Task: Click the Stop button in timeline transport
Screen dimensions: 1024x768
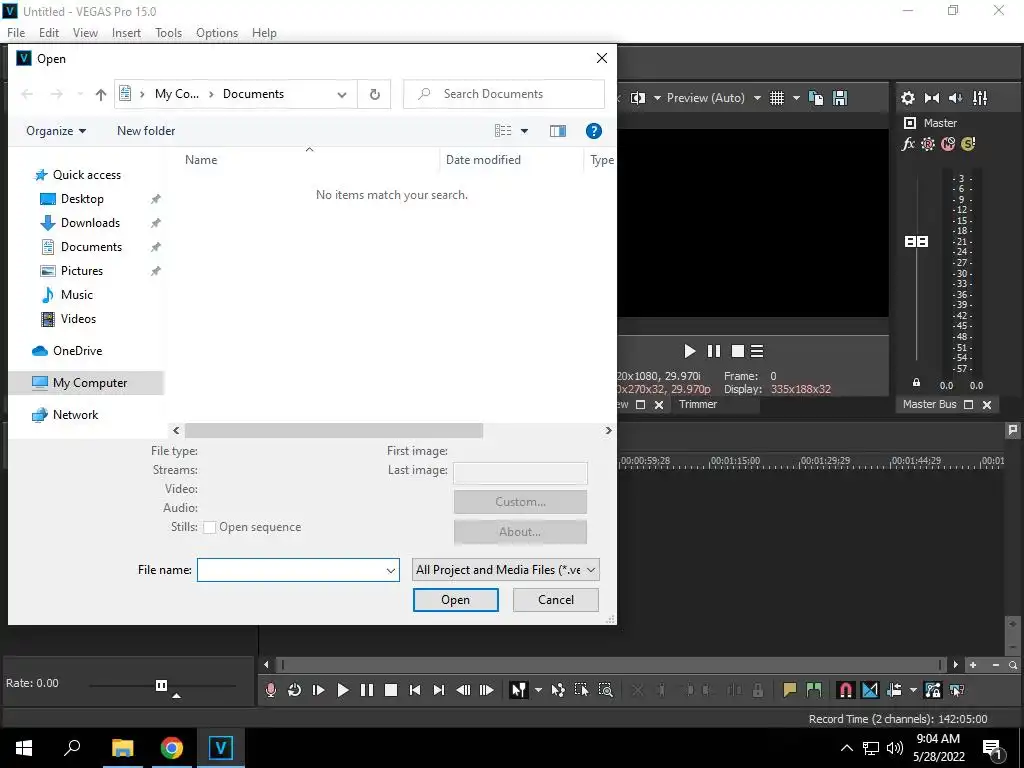Action: click(391, 690)
